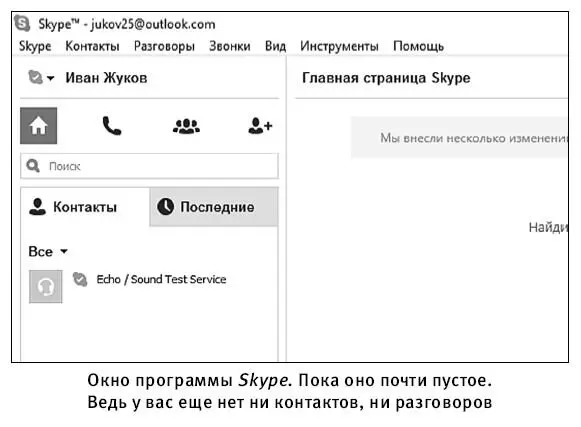Click the search magnifier icon
Screen dimensions: 581x427
pyautogui.click(x=33, y=166)
